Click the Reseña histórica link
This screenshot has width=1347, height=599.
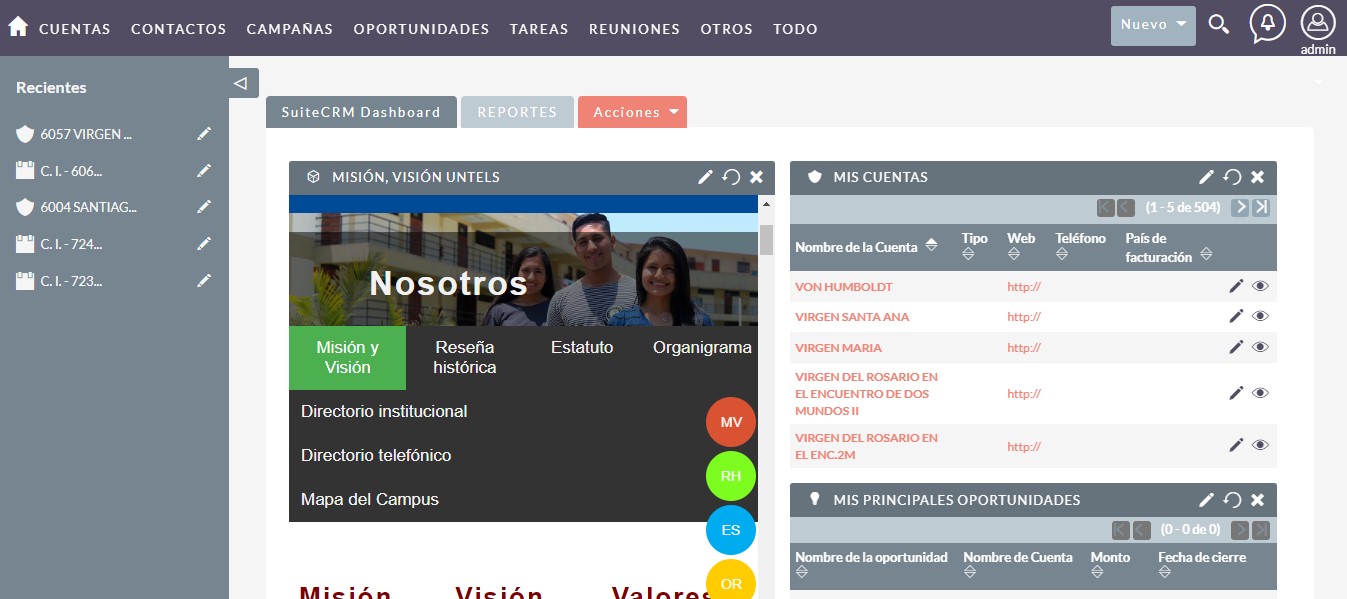pos(464,357)
